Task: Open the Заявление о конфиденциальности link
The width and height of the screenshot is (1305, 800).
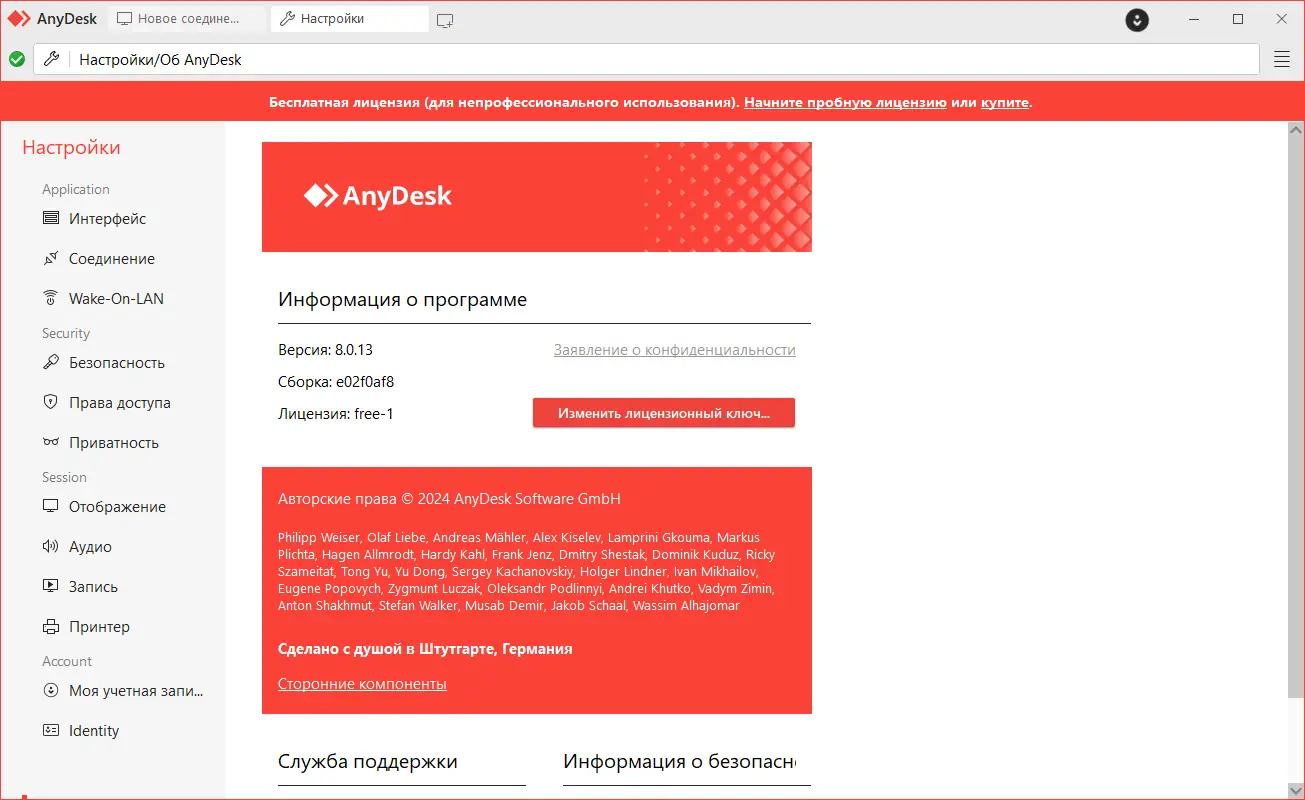Action: click(675, 350)
